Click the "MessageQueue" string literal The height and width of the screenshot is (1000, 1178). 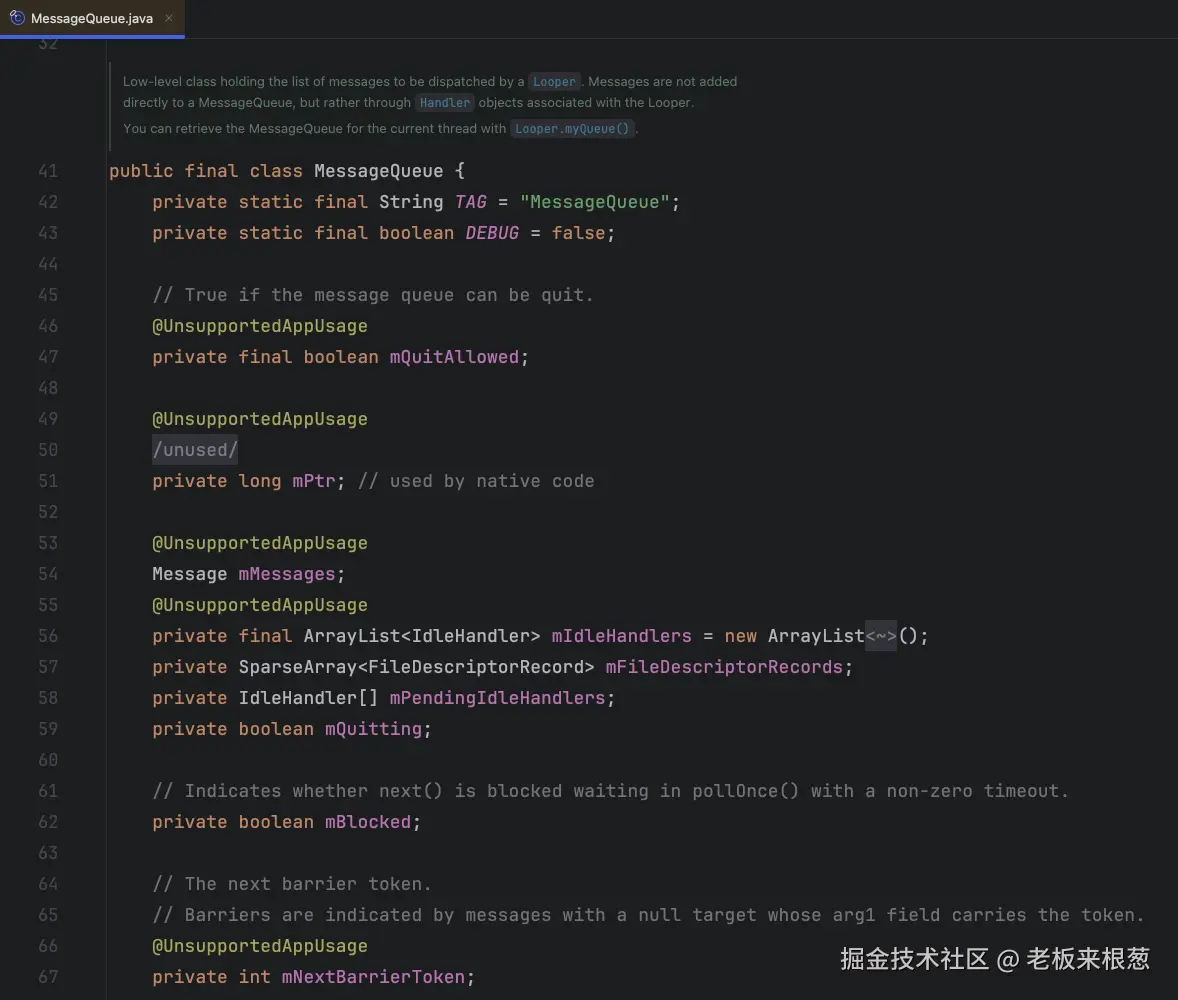[594, 201]
